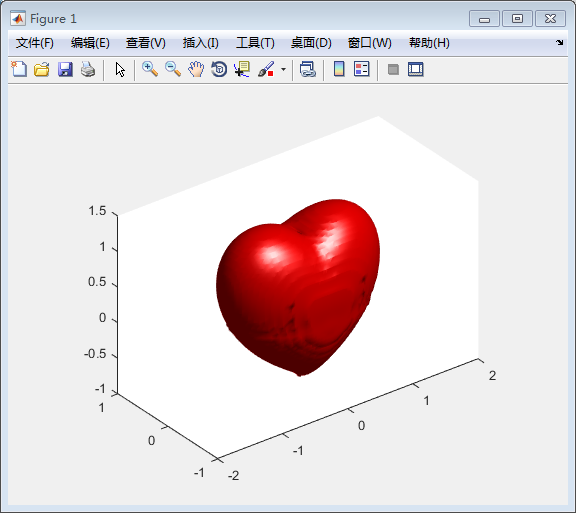Toggle the Brush data tool
The image size is (576, 513).
coord(266,69)
